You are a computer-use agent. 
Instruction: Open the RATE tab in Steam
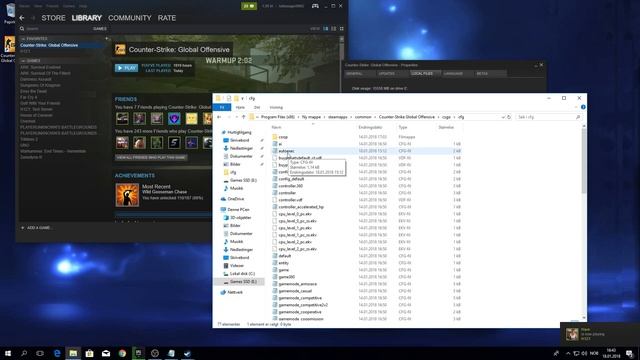click(x=167, y=18)
